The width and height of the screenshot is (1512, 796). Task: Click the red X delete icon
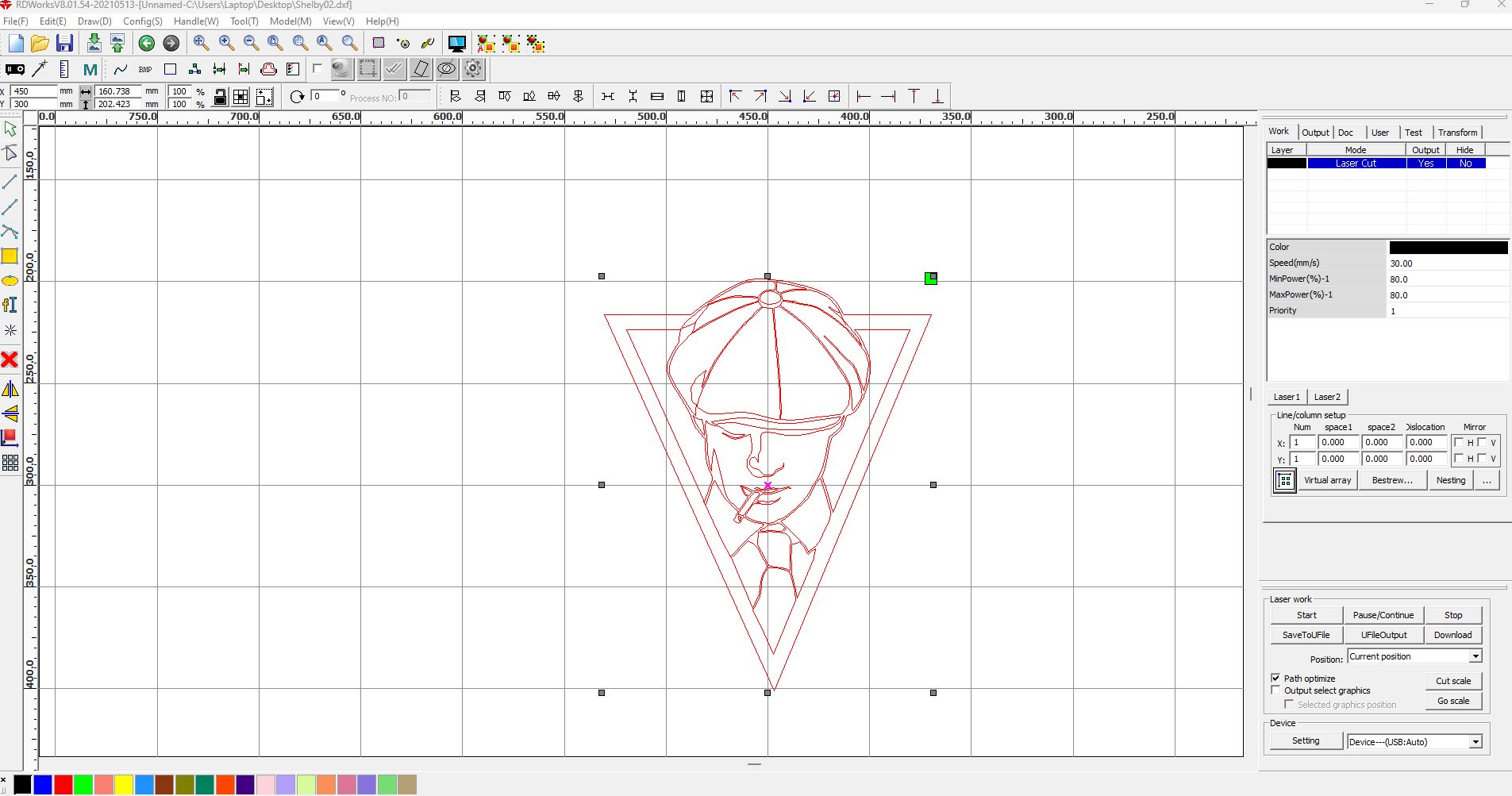(10, 360)
